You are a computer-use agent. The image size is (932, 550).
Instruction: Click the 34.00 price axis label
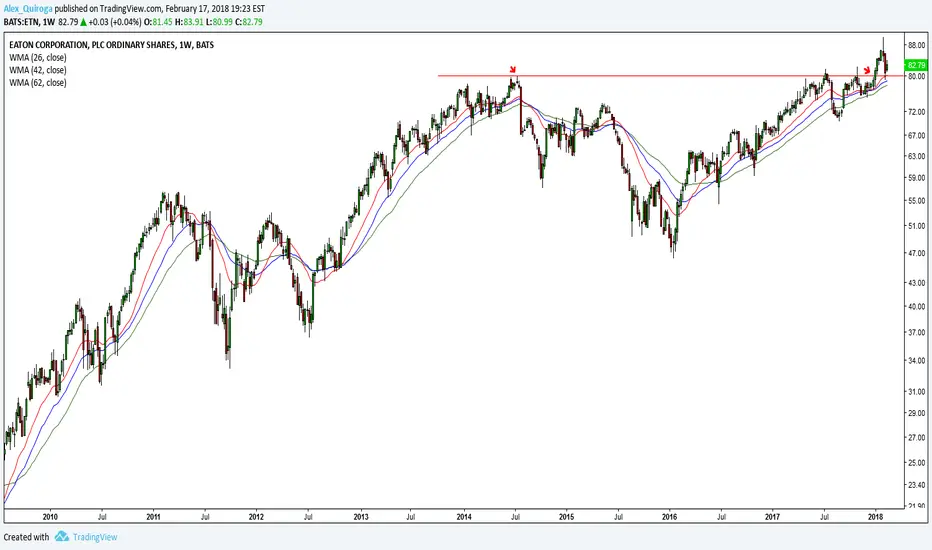click(916, 360)
